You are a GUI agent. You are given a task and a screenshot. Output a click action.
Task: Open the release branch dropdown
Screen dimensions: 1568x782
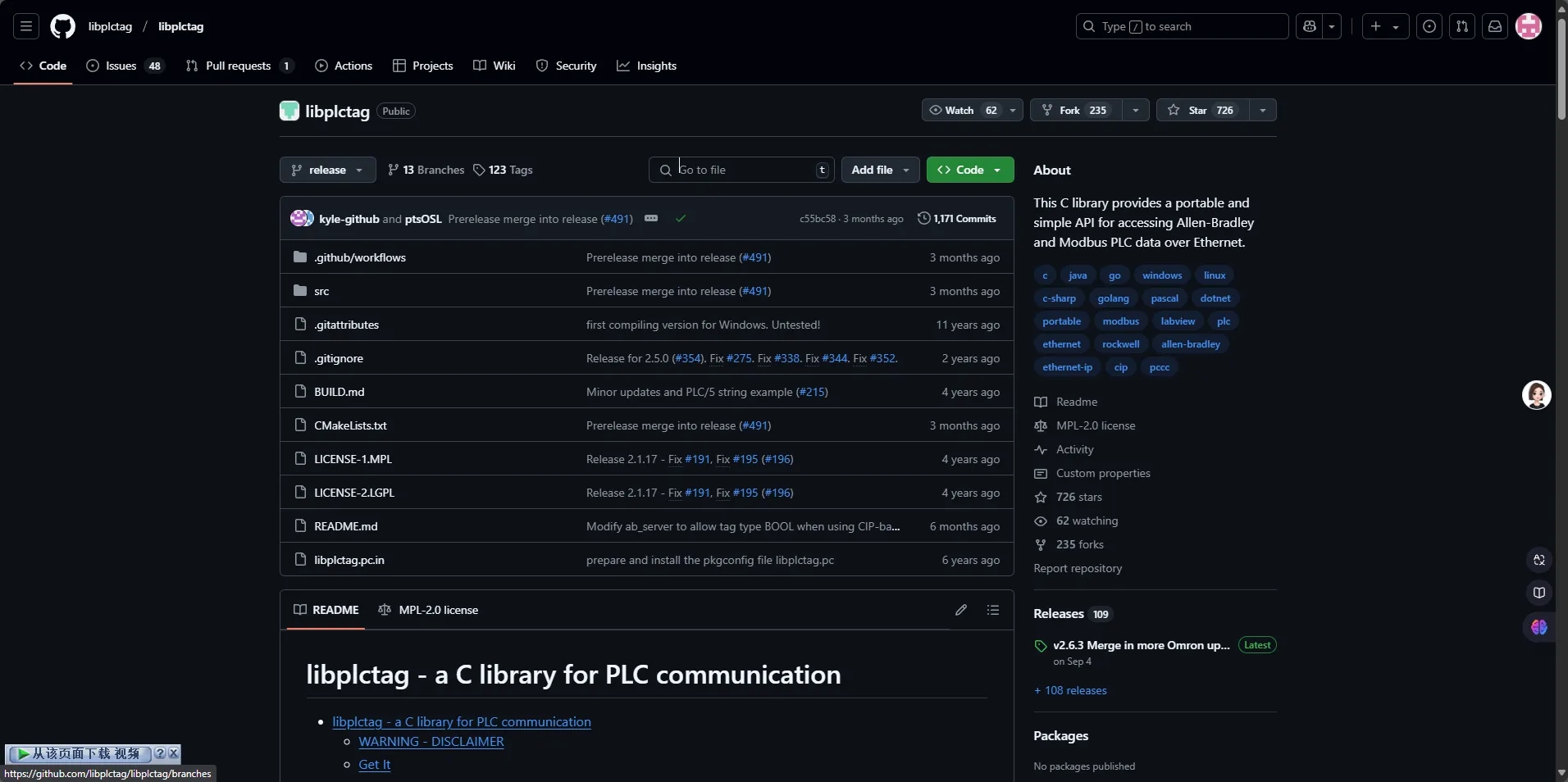click(327, 170)
